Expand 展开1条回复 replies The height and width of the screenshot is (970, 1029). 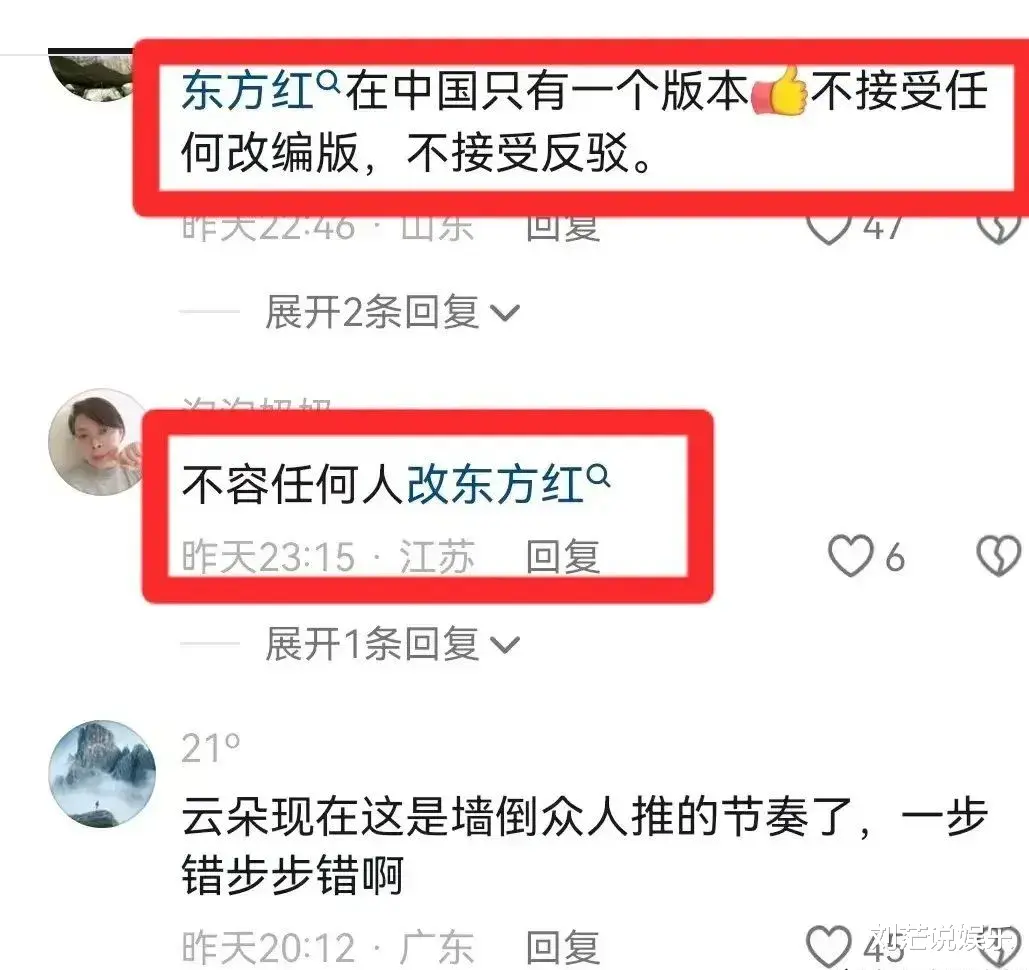(x=391, y=643)
